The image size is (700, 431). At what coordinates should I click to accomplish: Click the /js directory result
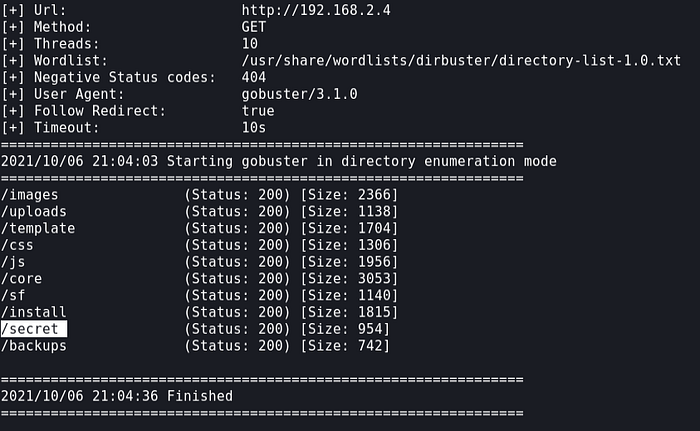point(14,262)
